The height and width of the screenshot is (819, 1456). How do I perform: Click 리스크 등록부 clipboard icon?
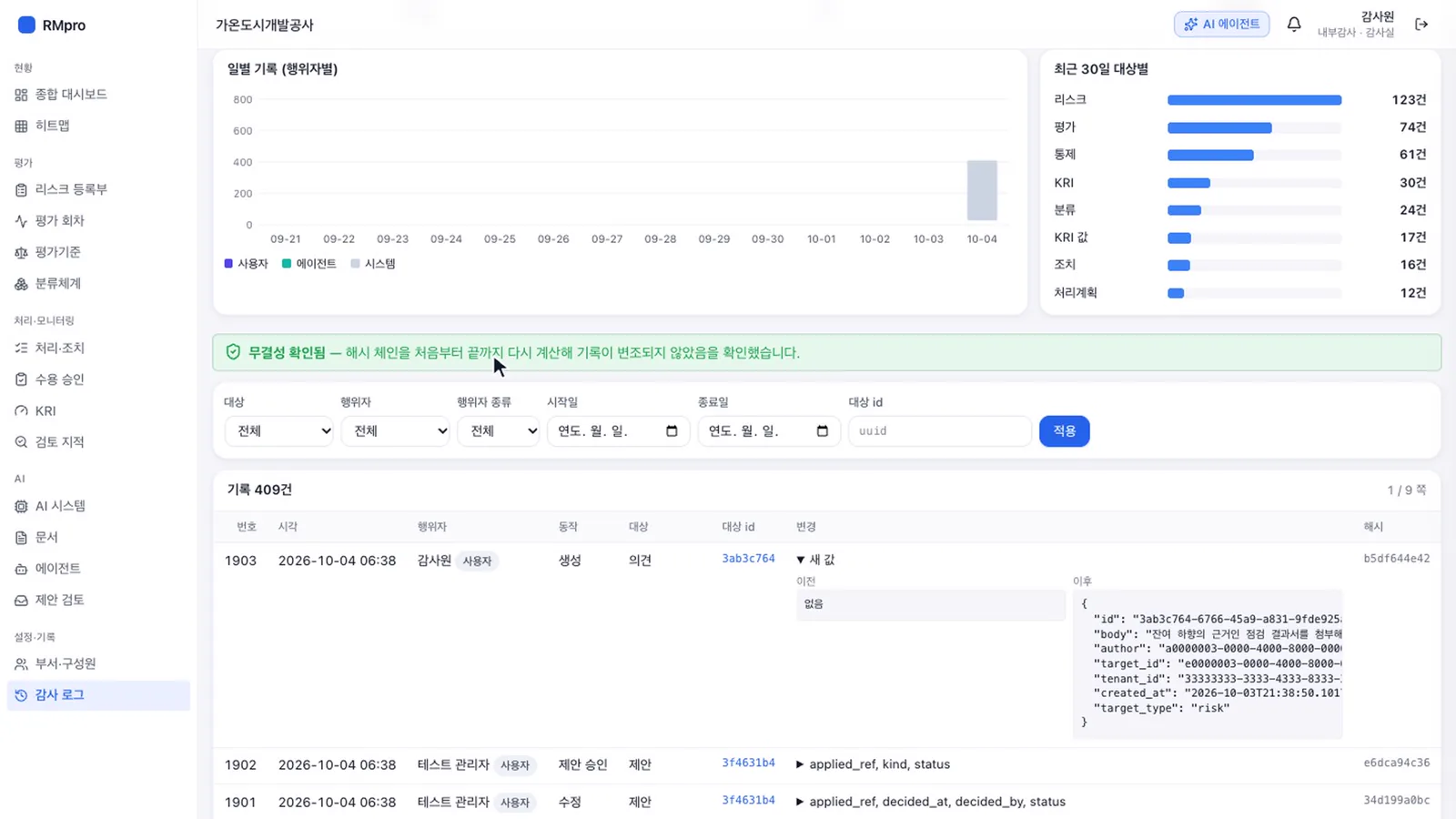[x=21, y=189]
